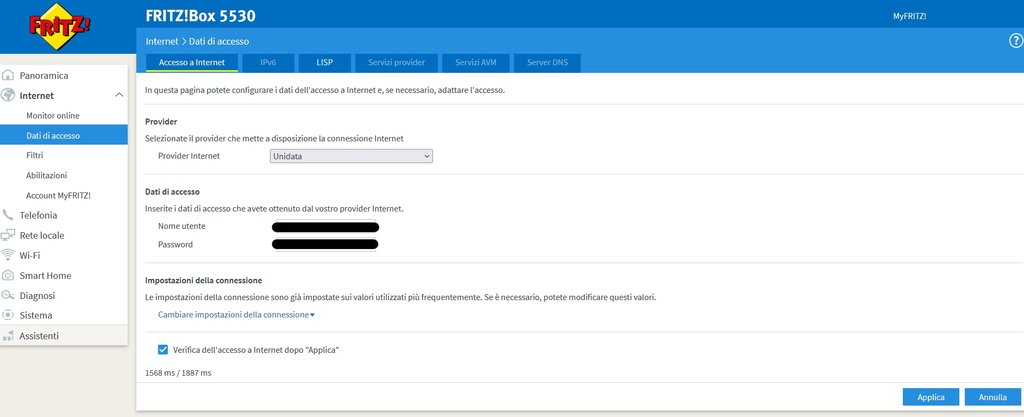This screenshot has width=1024, height=417.
Task: Click the Rete locale network icon
Action: (8, 235)
